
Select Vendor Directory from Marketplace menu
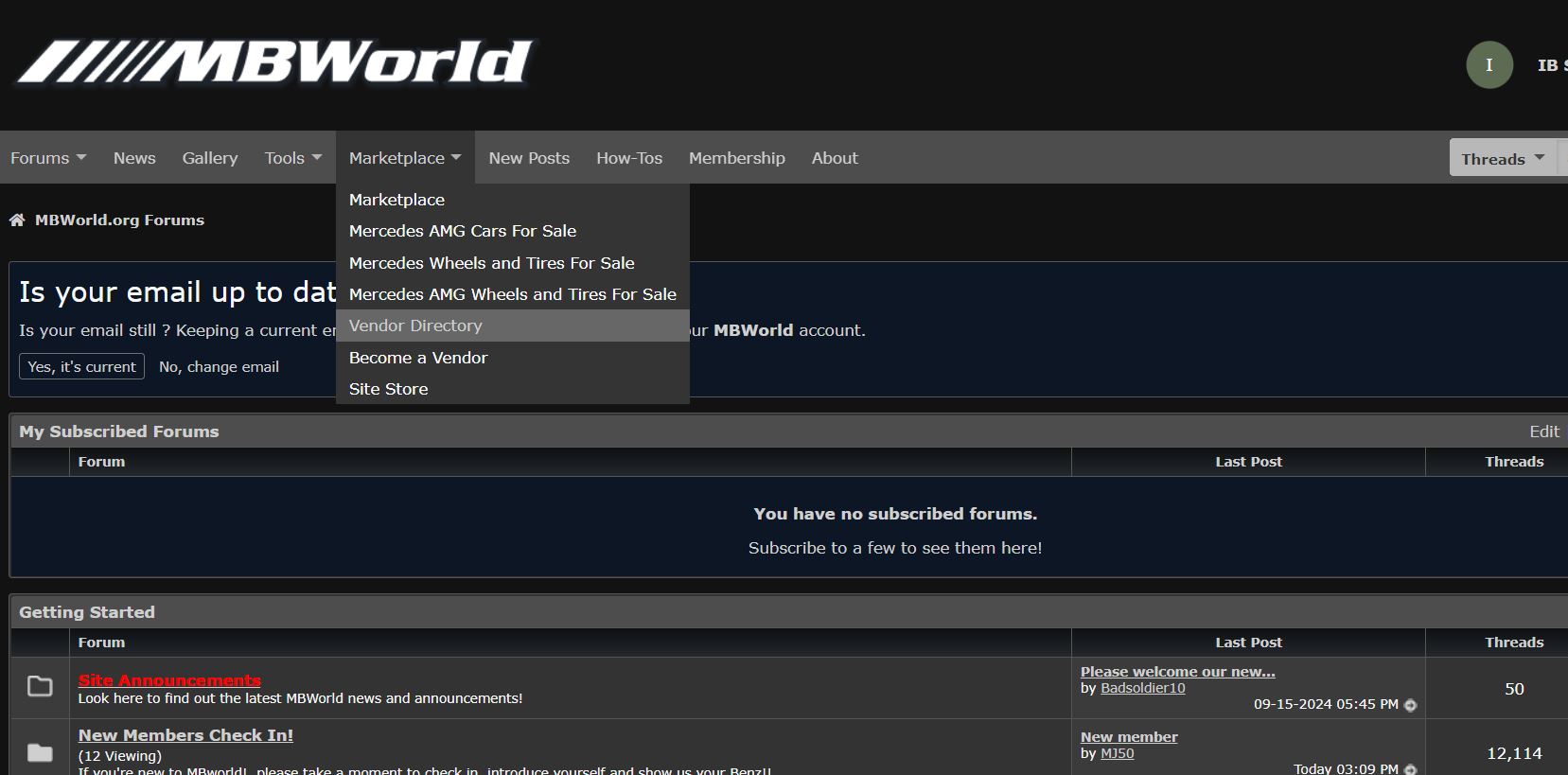point(415,326)
